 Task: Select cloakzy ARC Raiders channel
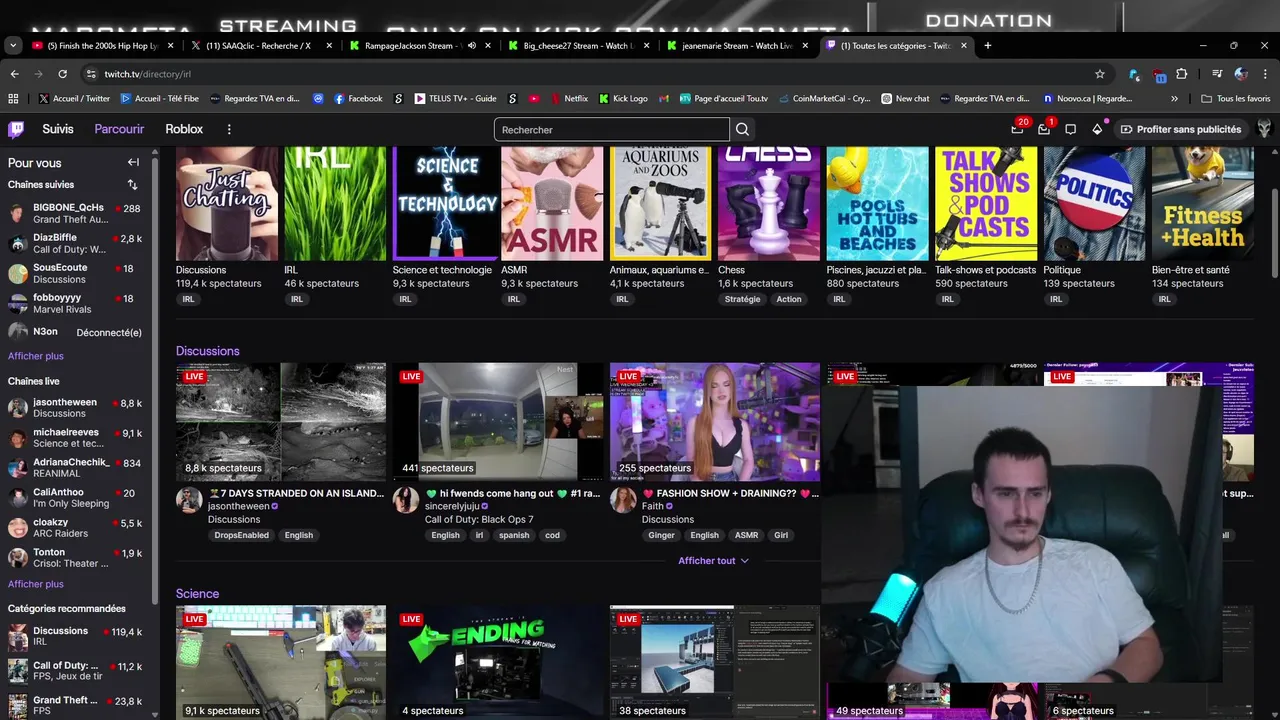75,528
